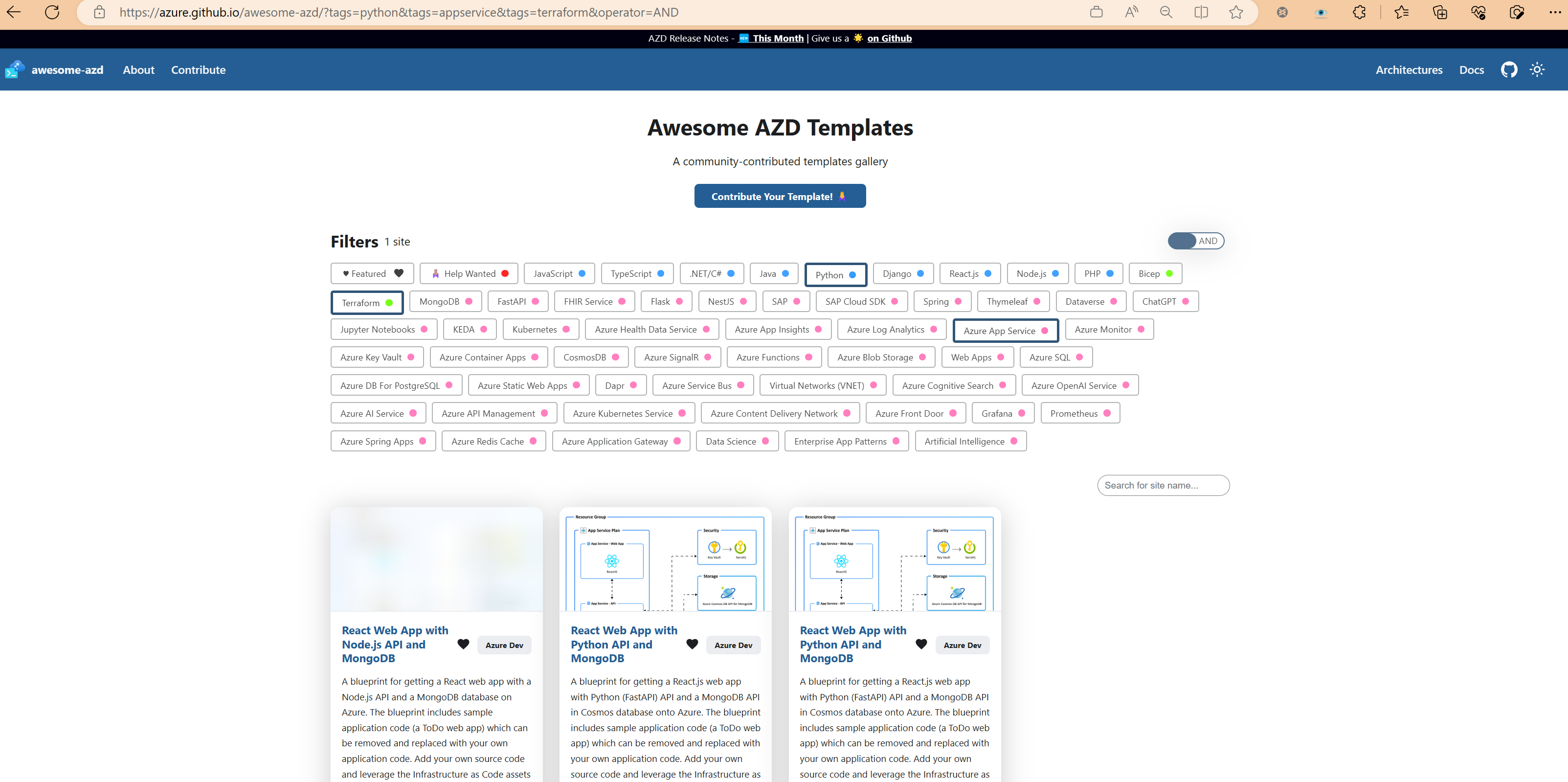The width and height of the screenshot is (1568, 782).
Task: Follow the 'on Github' link in the banner
Action: [889, 38]
